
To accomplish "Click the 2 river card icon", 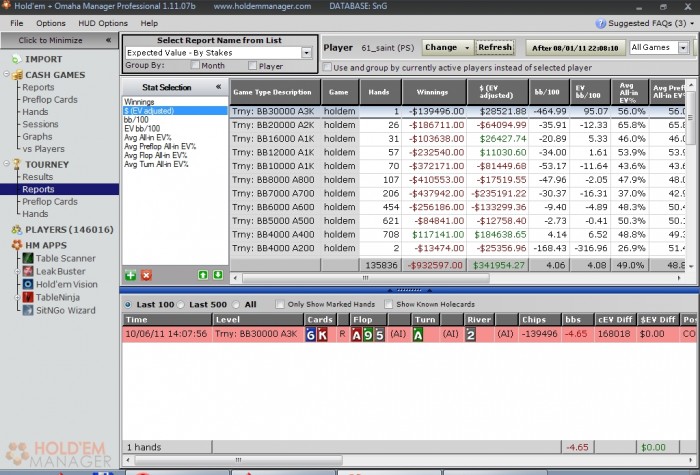I will [471, 334].
